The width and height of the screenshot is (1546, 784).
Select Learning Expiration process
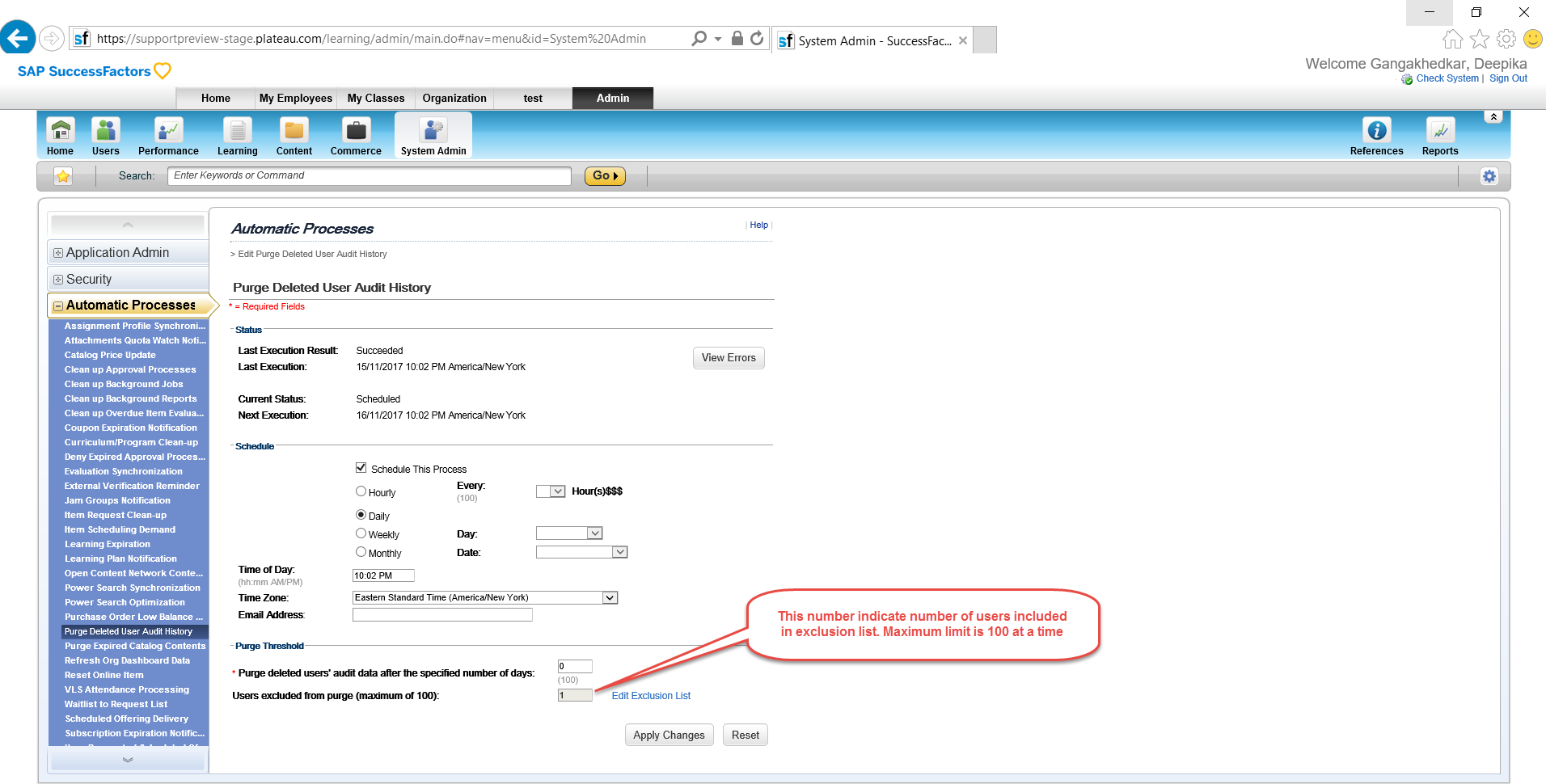point(108,544)
